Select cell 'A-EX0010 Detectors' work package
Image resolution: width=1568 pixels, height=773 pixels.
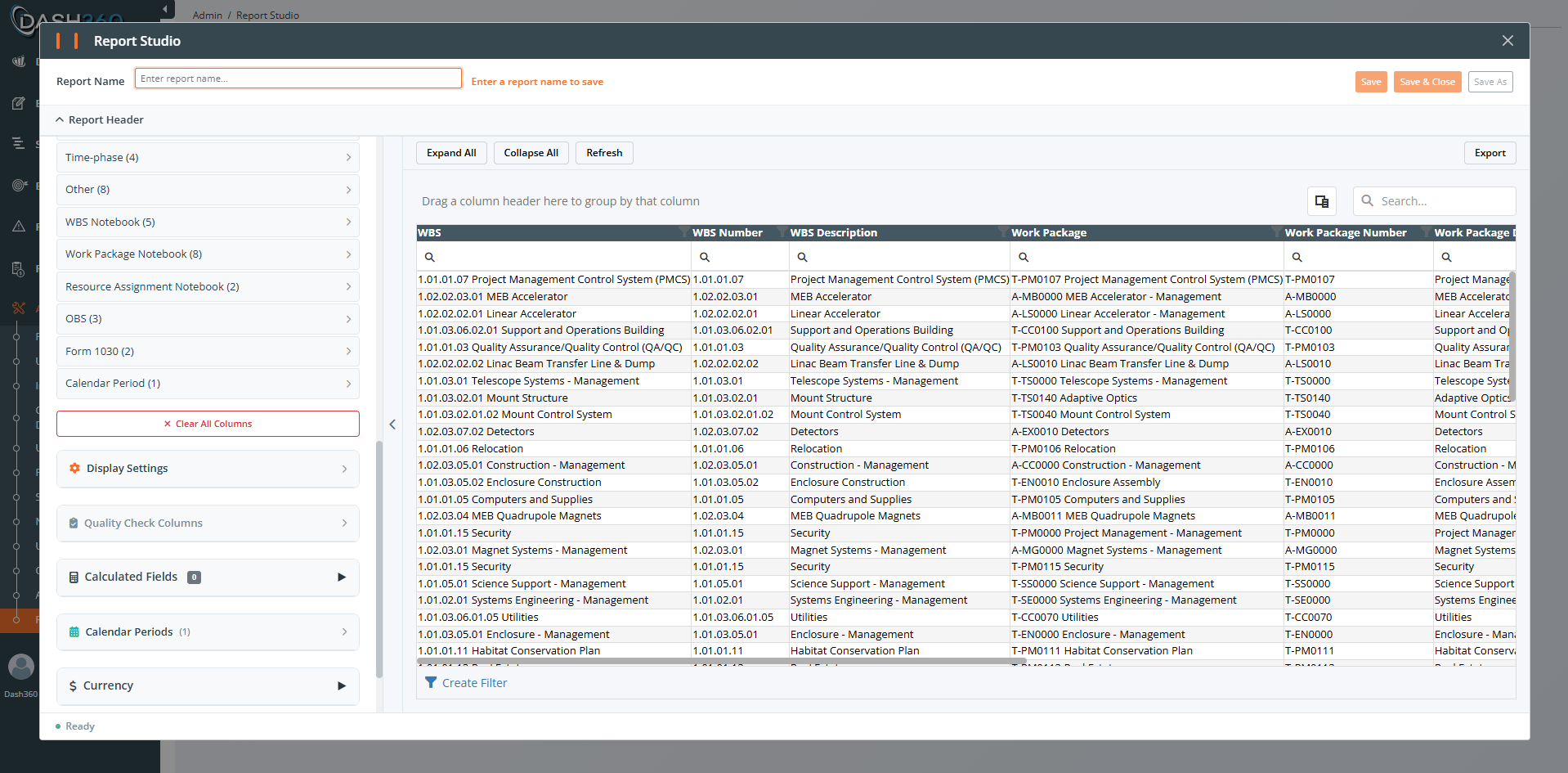point(1146,431)
